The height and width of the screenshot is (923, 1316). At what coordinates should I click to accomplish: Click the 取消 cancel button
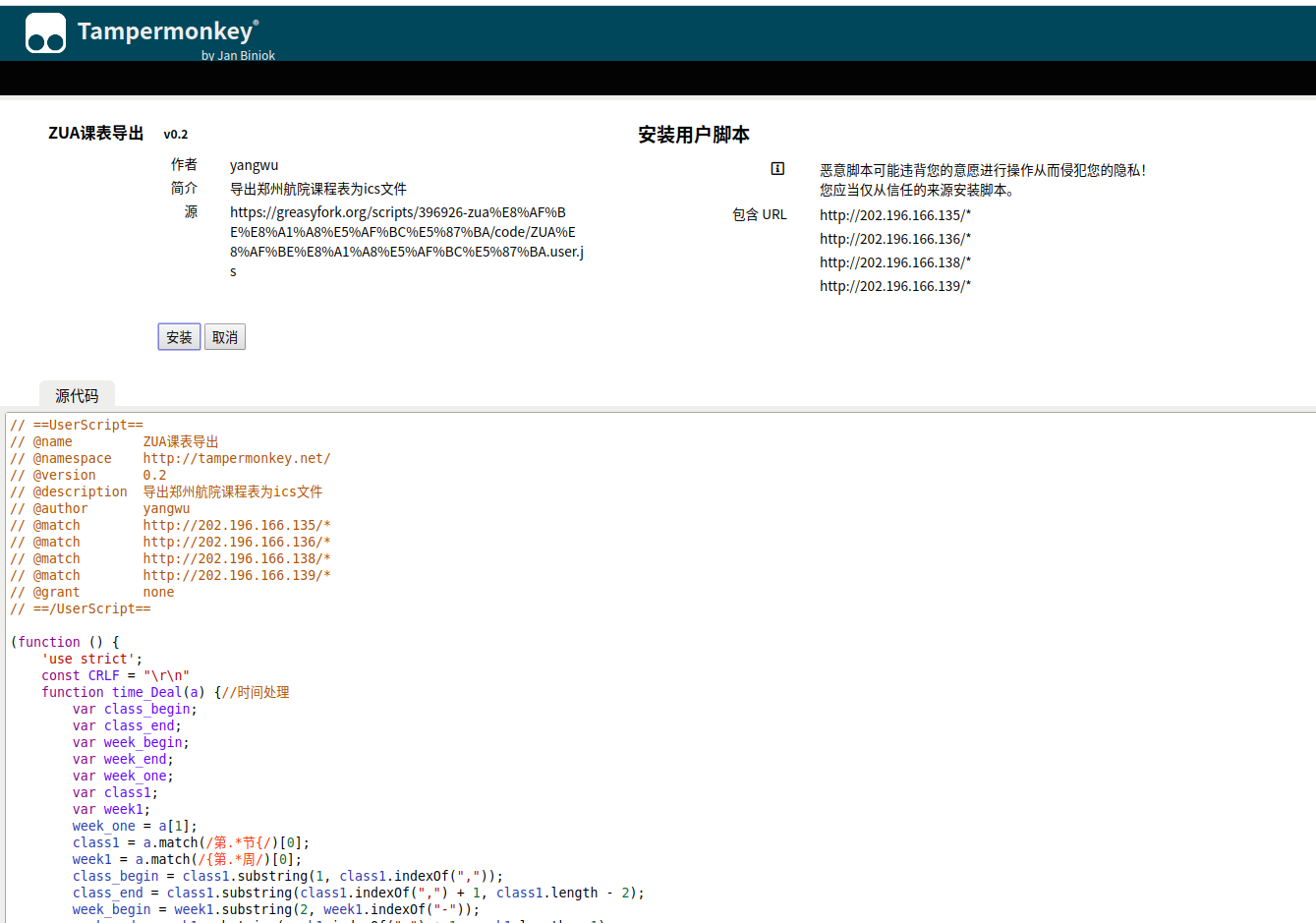(225, 337)
